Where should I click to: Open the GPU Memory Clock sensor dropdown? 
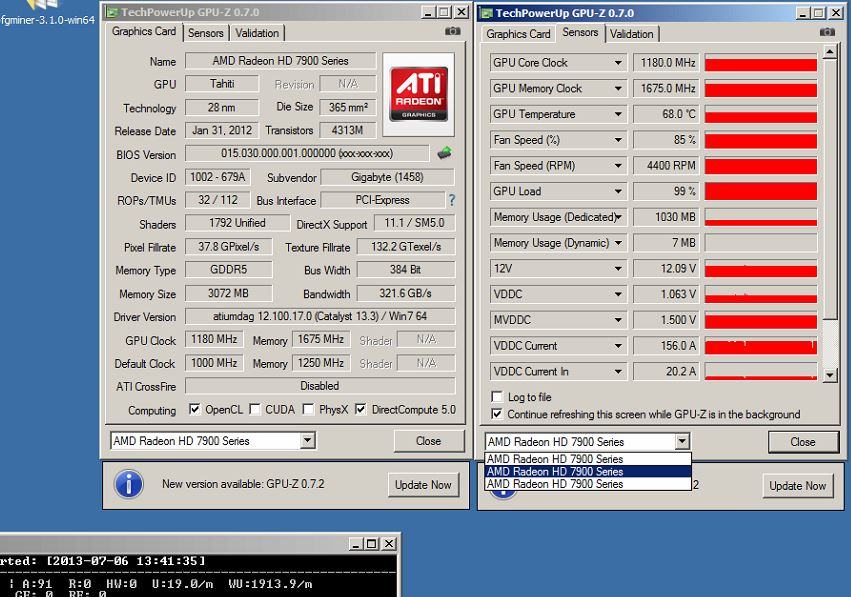(x=618, y=88)
